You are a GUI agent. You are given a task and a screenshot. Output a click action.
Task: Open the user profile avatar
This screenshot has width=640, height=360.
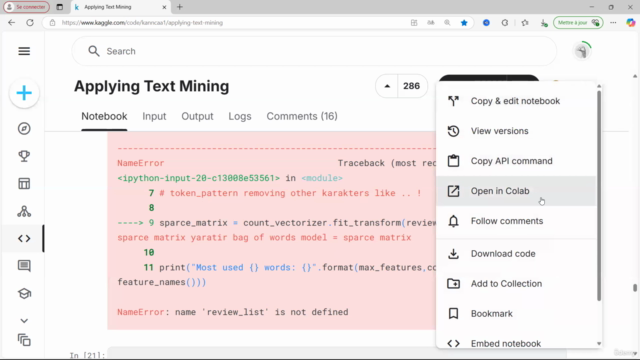pos(582,51)
